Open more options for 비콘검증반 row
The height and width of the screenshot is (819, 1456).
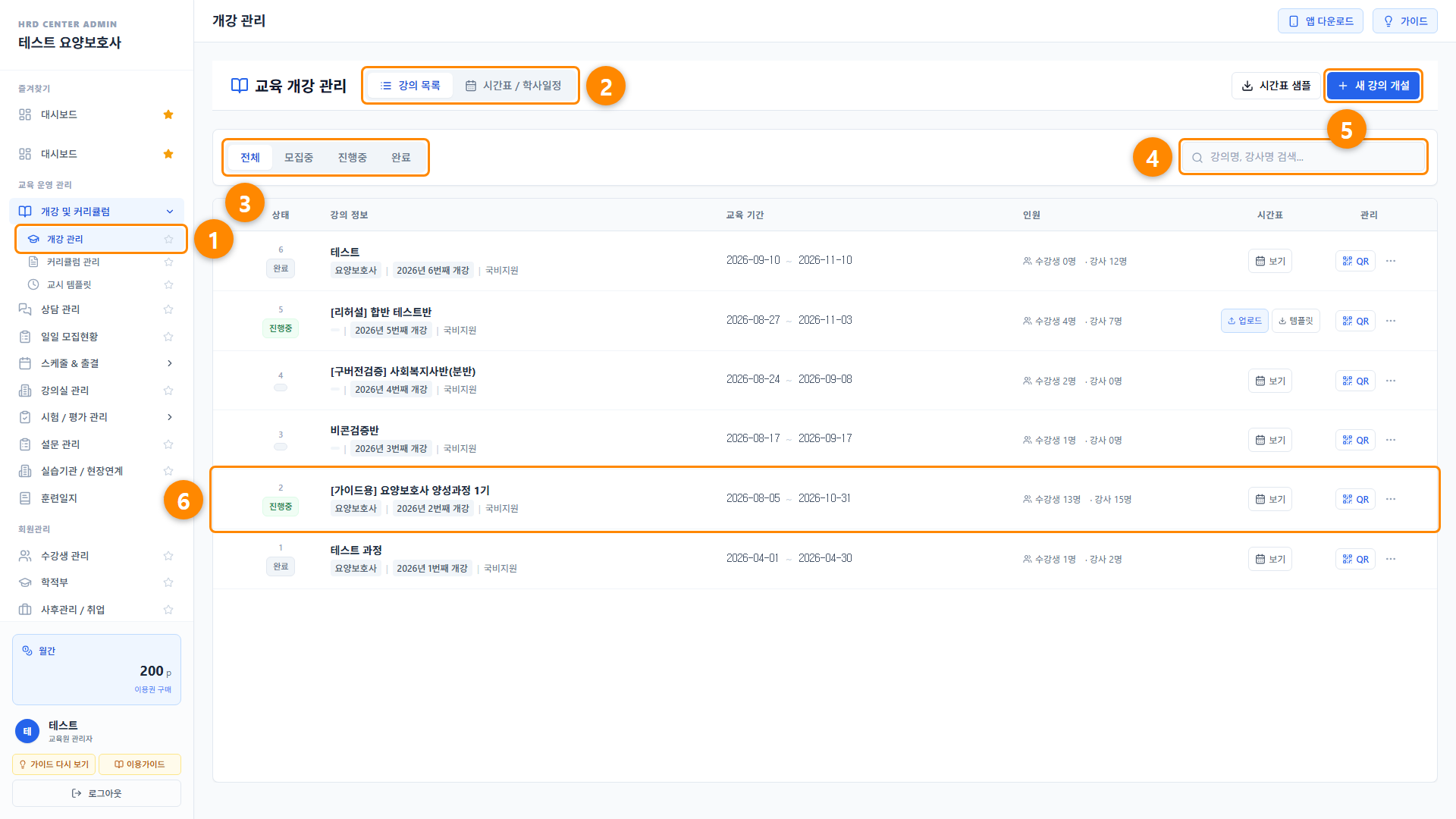[1391, 440]
